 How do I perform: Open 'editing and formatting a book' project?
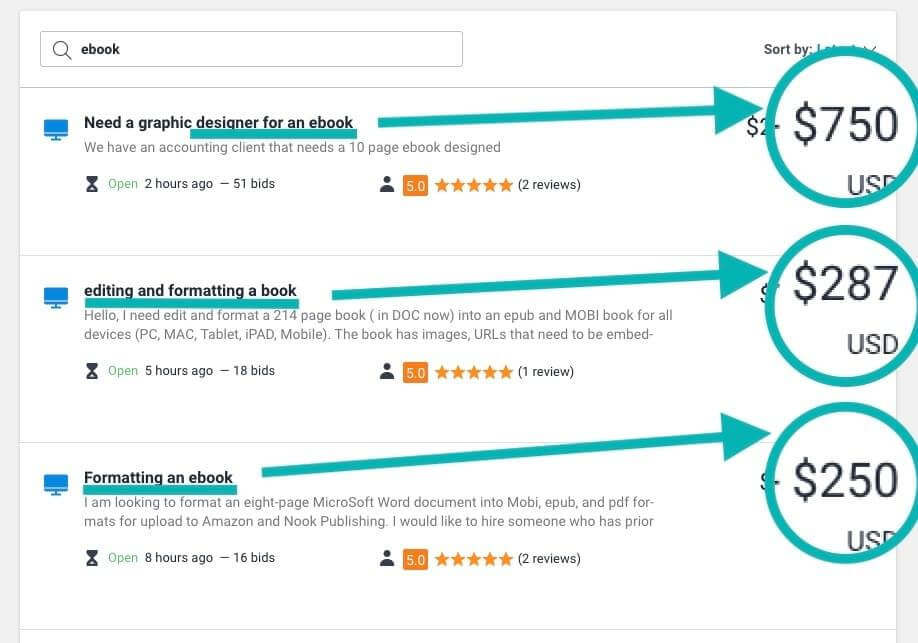pyautogui.click(x=190, y=290)
